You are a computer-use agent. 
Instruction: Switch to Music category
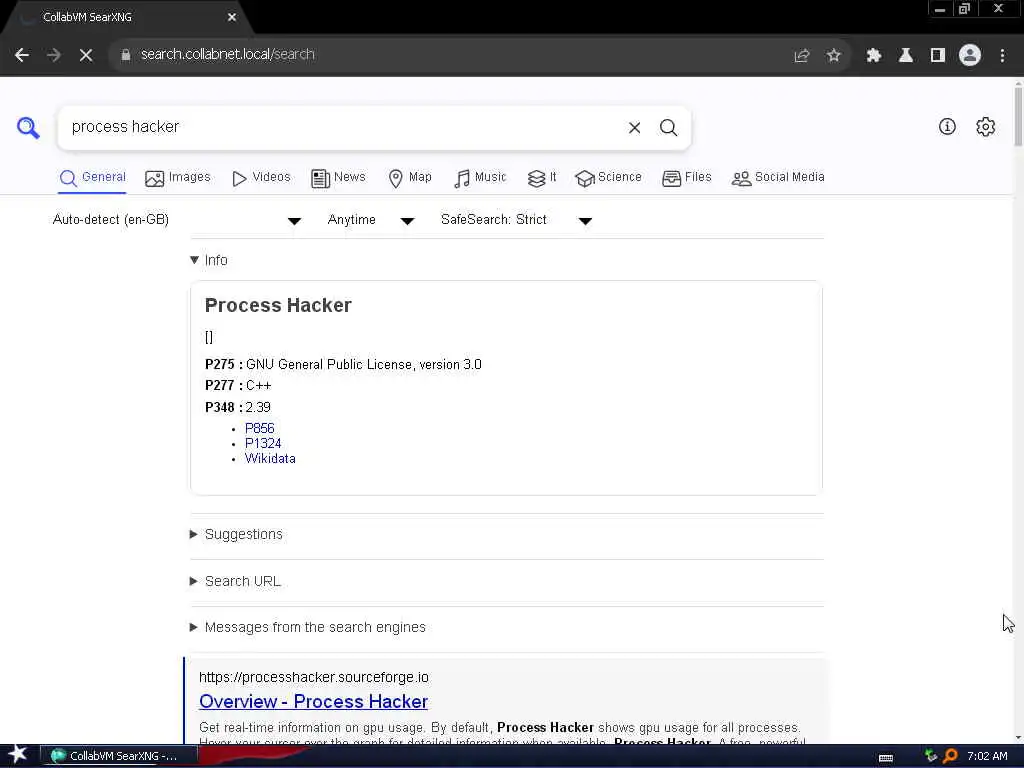[x=480, y=178]
